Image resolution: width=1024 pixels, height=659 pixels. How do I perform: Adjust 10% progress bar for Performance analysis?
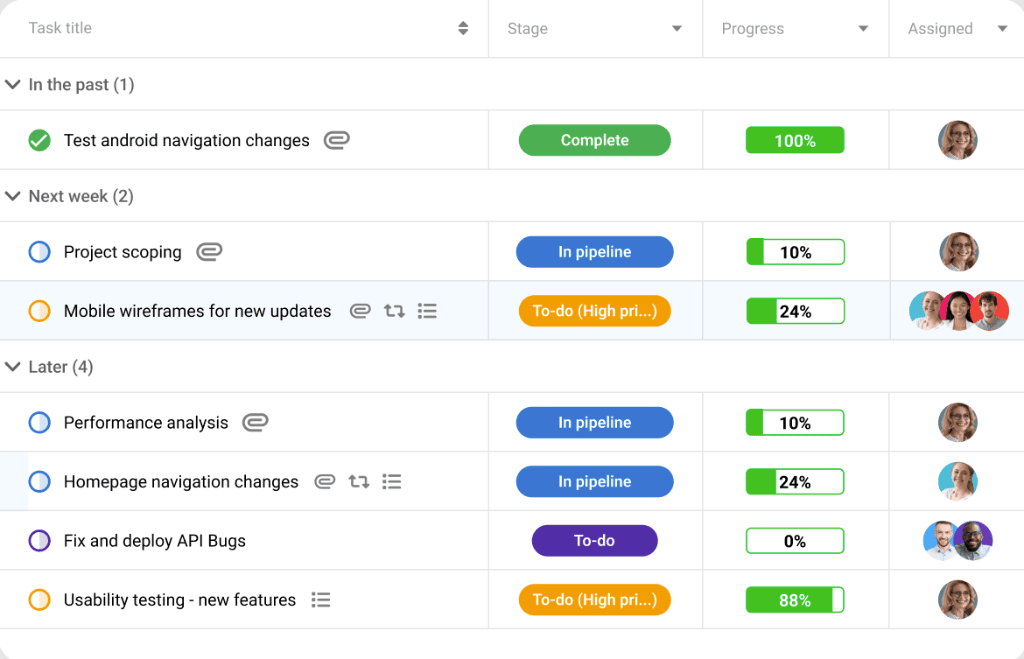point(795,423)
